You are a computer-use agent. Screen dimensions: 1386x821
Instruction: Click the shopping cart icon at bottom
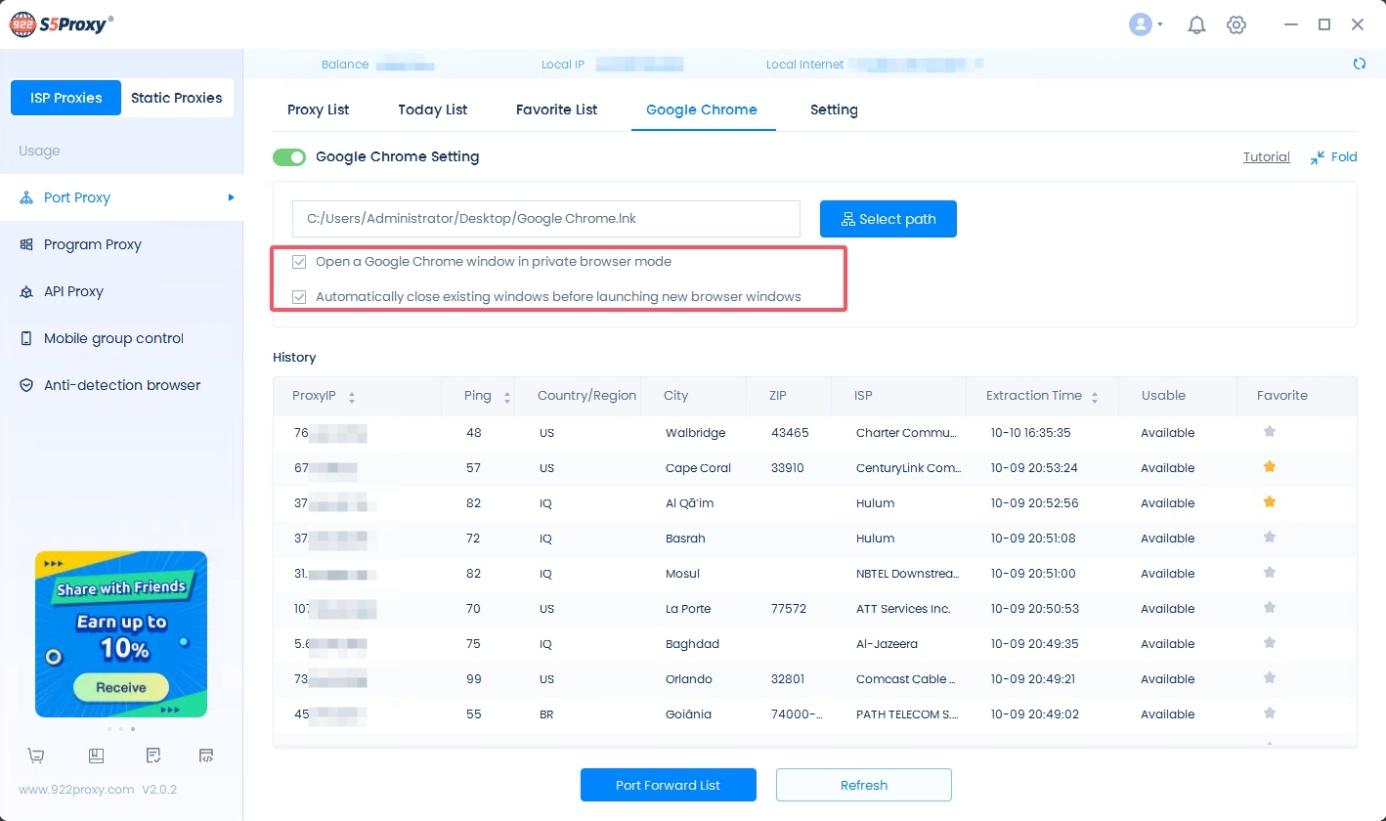[36, 755]
